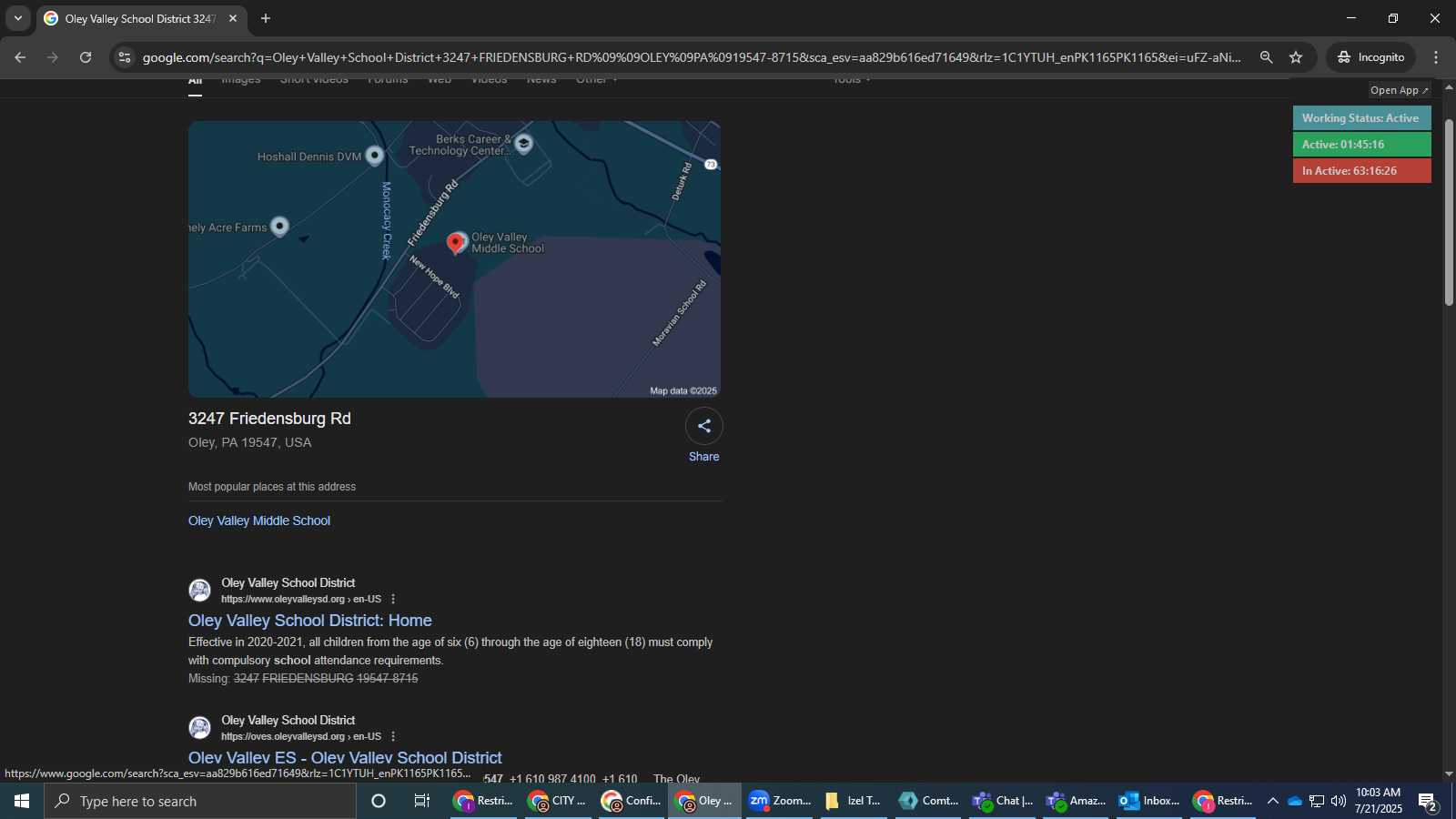Screen dimensions: 1456x819
Task: Click the All search filter tab
Action: 195,82
